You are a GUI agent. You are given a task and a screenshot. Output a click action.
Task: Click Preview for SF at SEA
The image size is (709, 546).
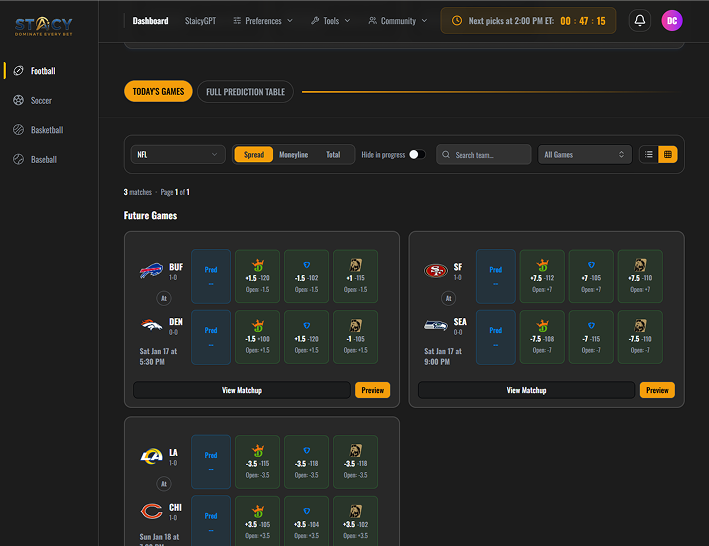pos(657,390)
